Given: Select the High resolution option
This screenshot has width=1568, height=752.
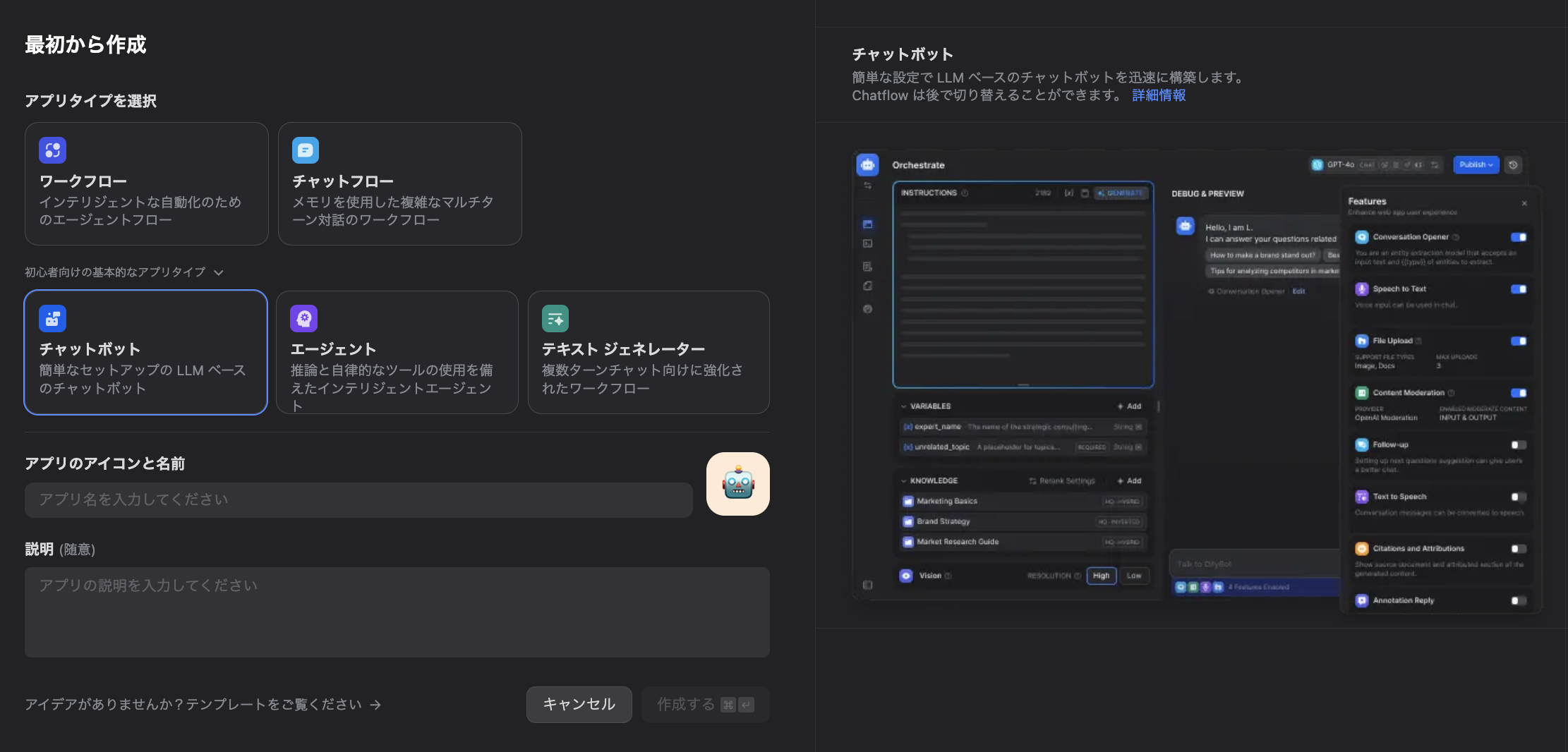Looking at the screenshot, I should click(1101, 576).
